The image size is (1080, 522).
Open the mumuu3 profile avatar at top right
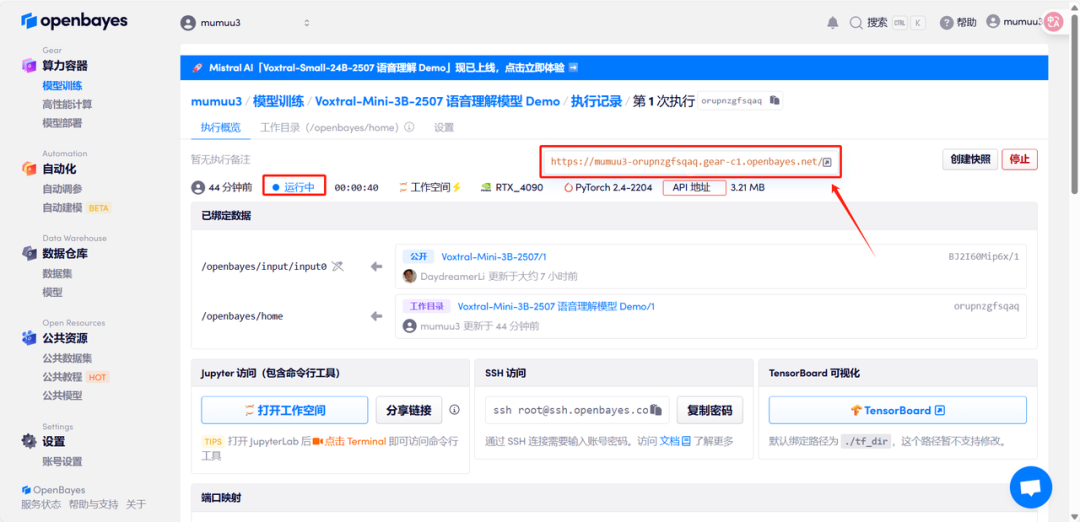point(993,21)
